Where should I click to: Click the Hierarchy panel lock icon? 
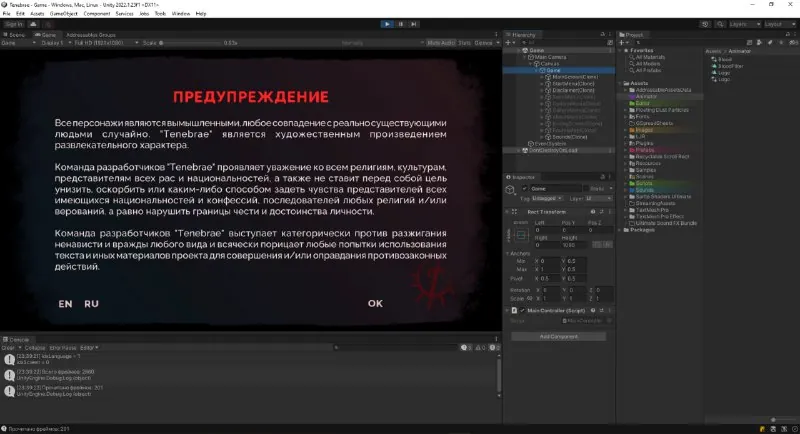(603, 35)
